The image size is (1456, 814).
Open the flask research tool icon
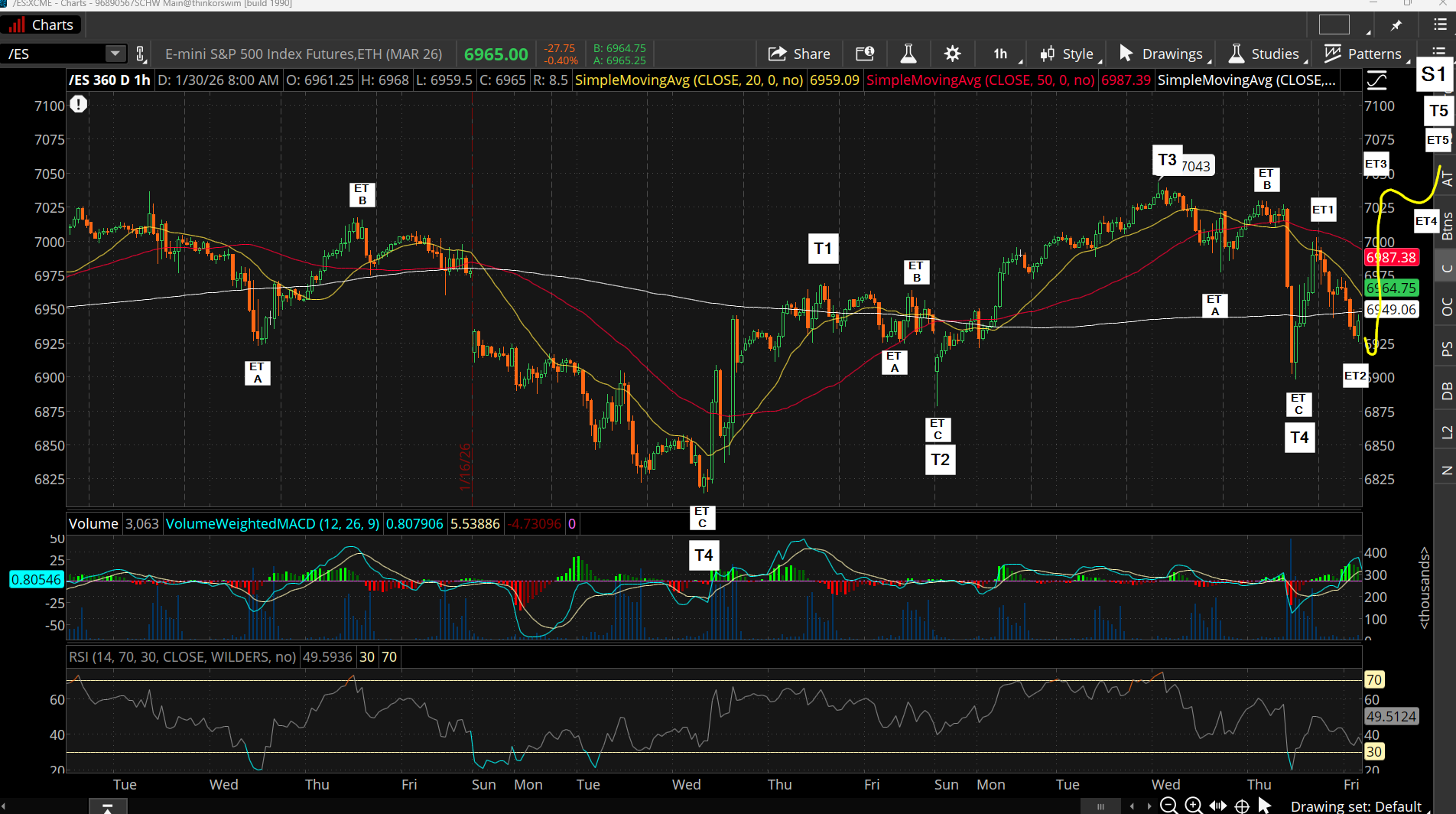pyautogui.click(x=908, y=54)
